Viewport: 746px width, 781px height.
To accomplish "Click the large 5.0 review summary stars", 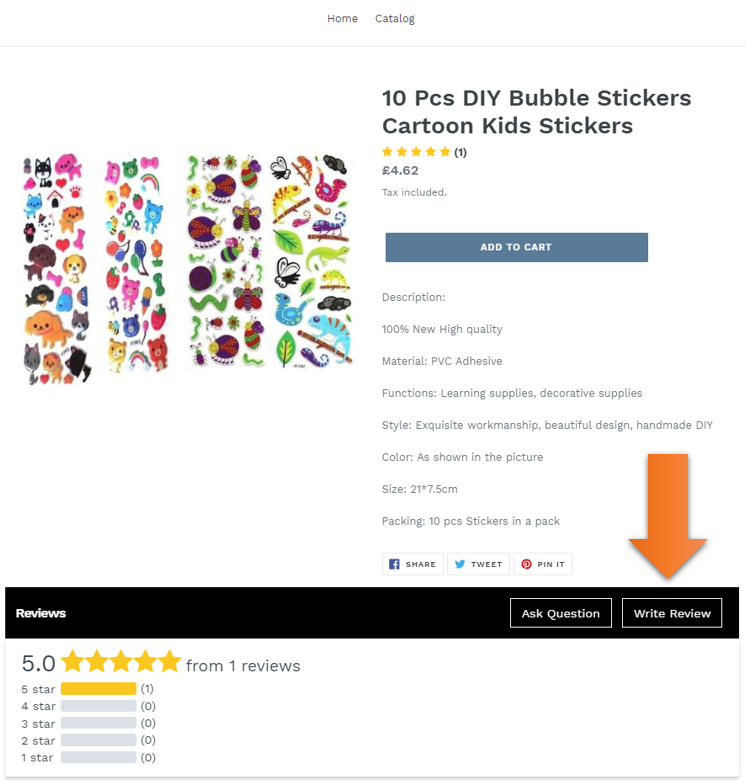I will pos(121,661).
